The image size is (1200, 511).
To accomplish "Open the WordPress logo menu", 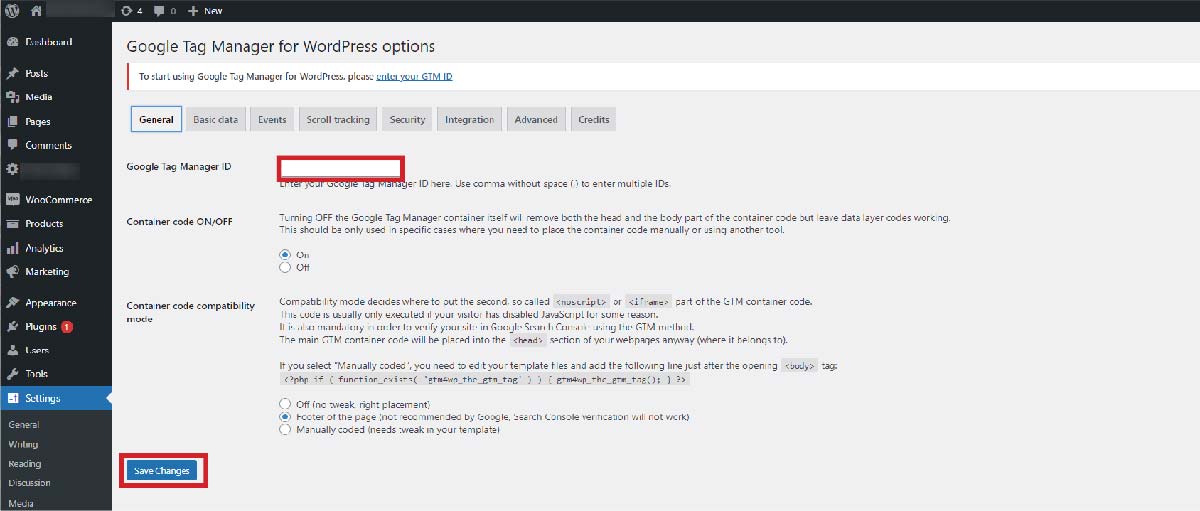I will tap(12, 10).
